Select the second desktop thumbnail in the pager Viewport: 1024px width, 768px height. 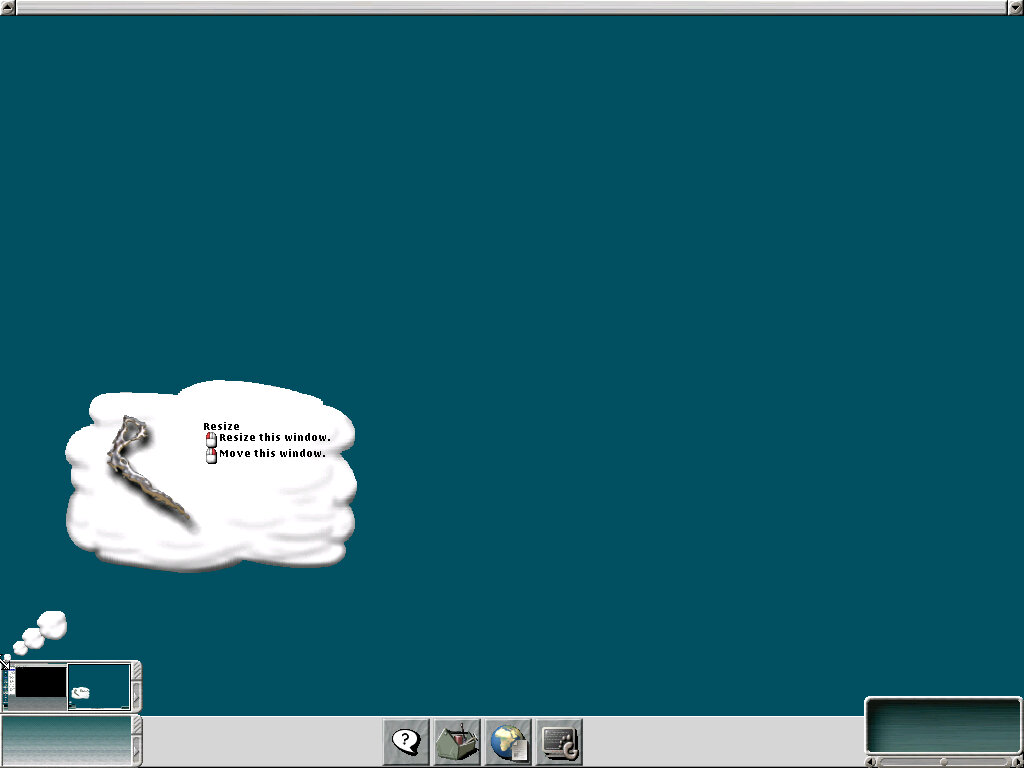click(x=99, y=686)
